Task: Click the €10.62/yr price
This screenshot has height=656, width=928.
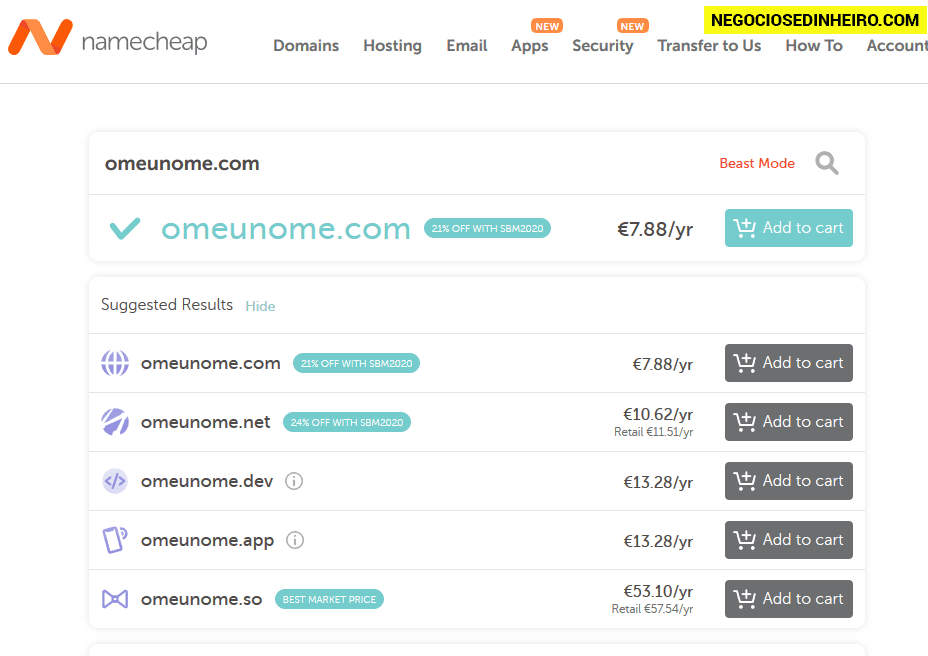Action: pyautogui.click(x=658, y=414)
